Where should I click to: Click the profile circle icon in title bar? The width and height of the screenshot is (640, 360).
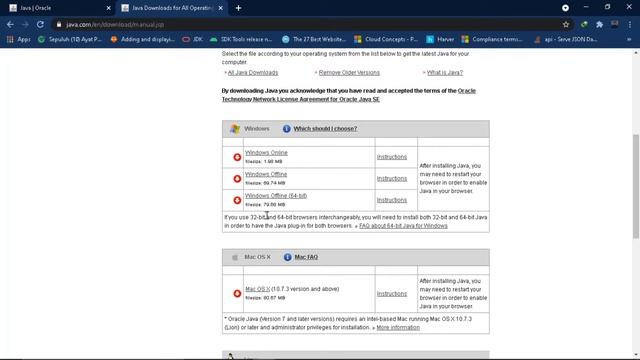point(565,8)
